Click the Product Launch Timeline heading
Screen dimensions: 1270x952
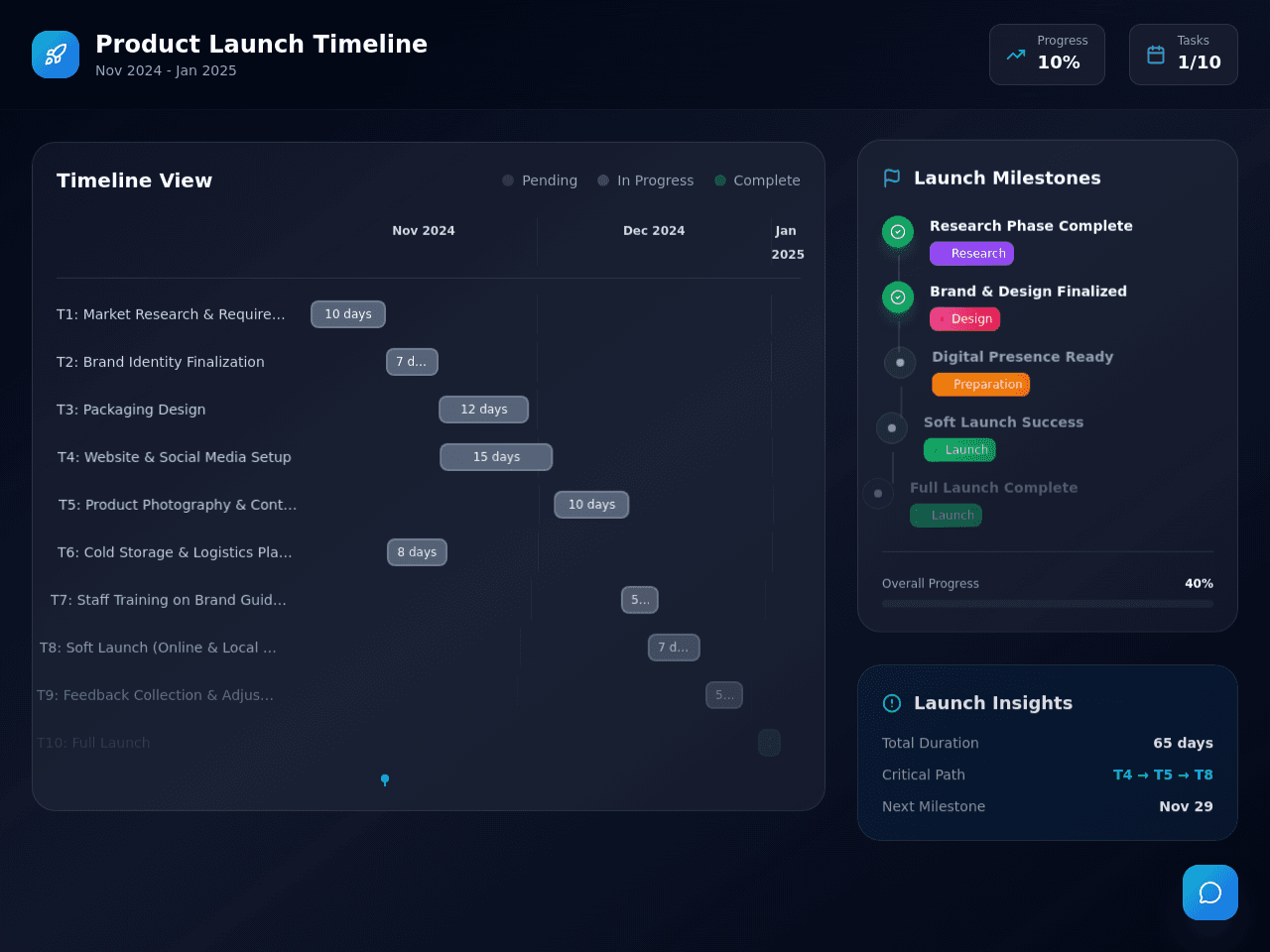(261, 45)
